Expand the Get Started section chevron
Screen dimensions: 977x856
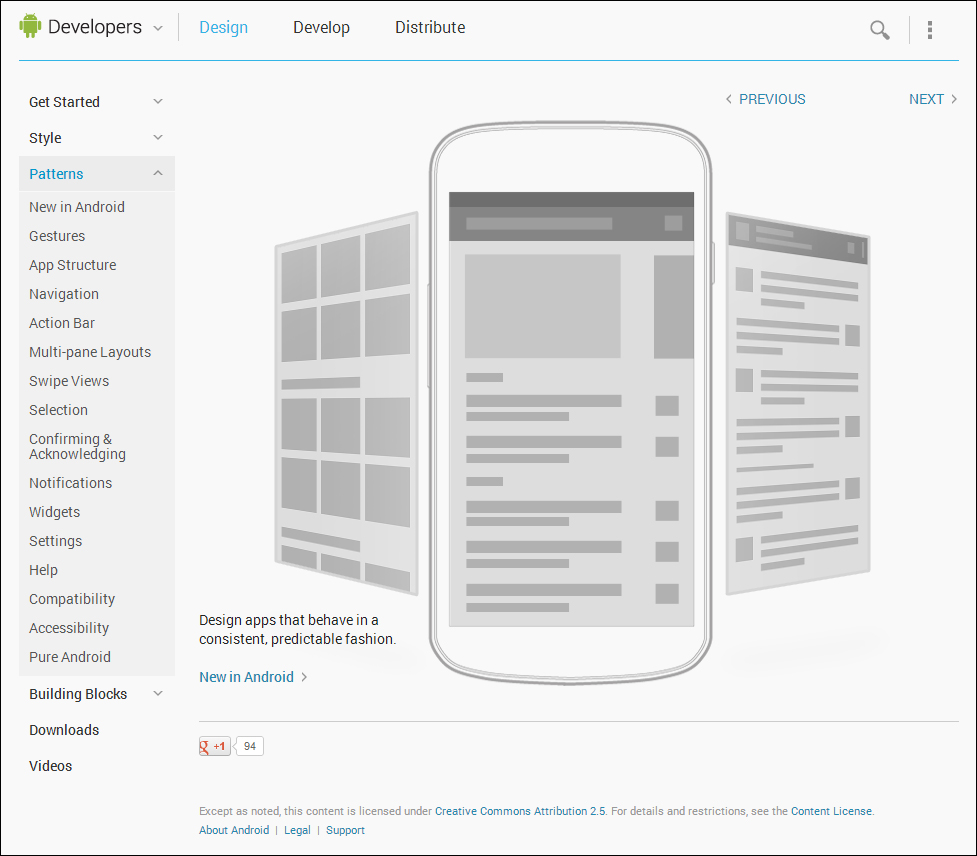(158, 101)
